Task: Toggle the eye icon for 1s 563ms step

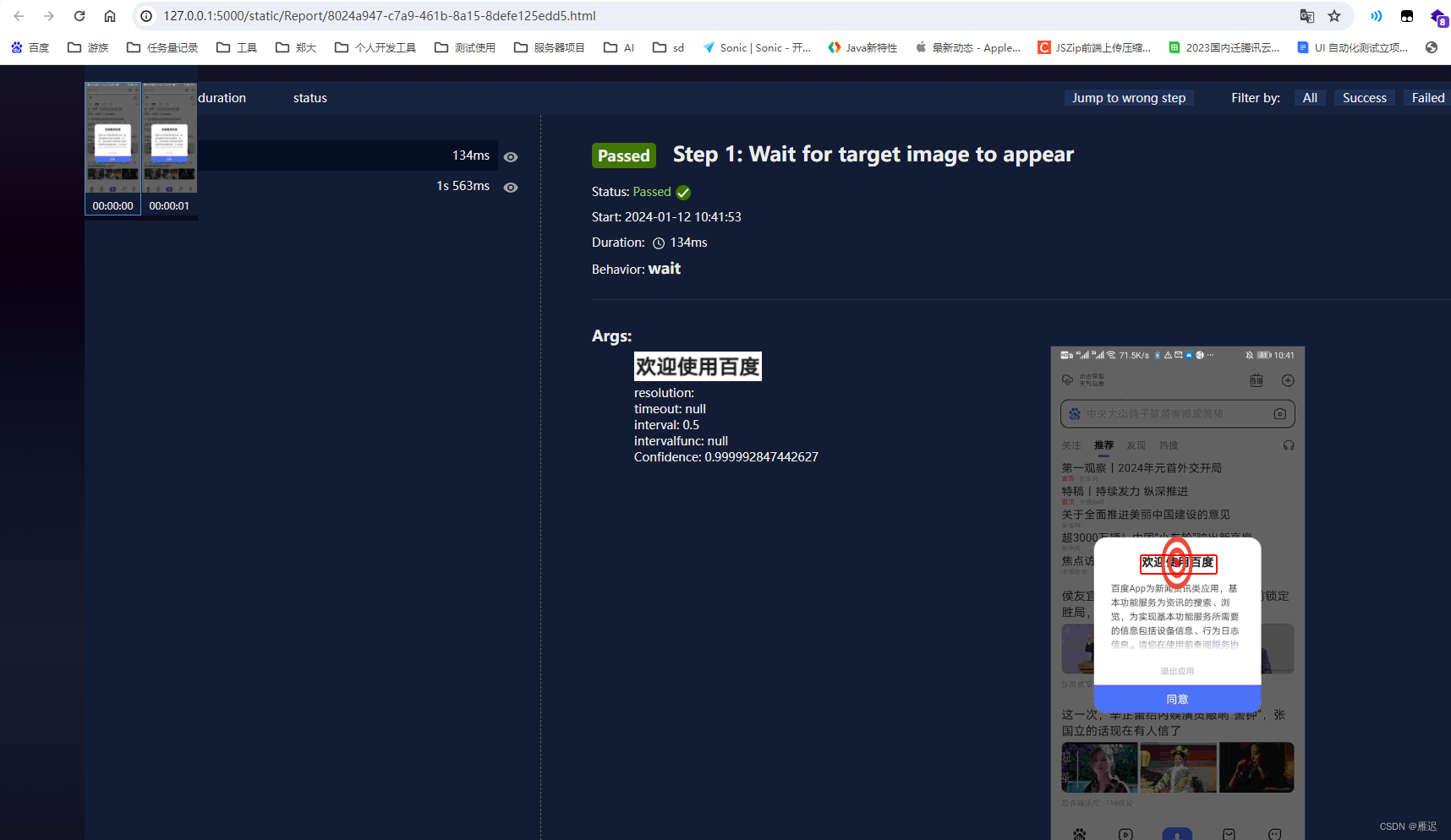Action: pos(511,187)
